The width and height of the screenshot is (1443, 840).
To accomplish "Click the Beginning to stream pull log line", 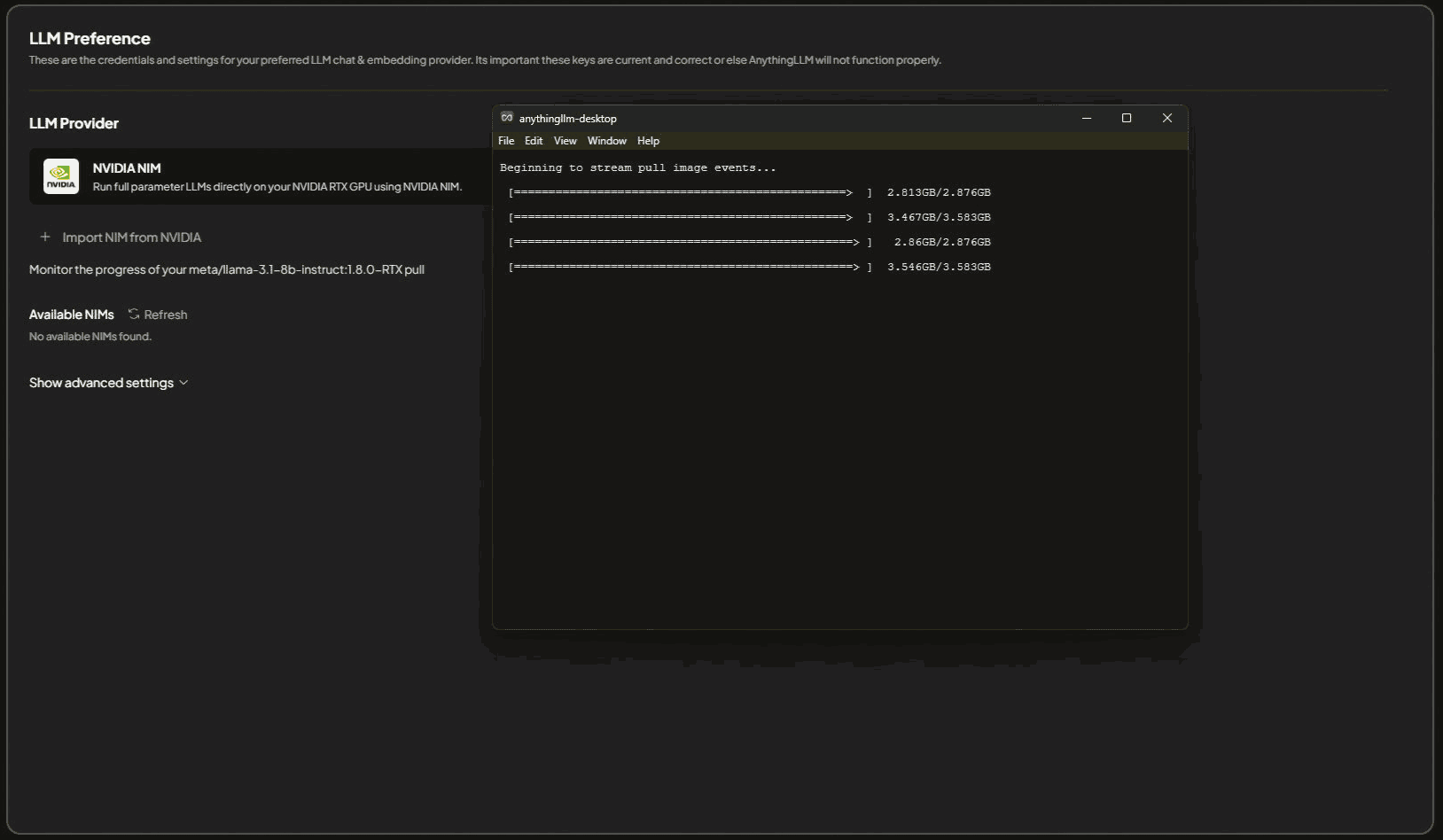I will (x=637, y=167).
